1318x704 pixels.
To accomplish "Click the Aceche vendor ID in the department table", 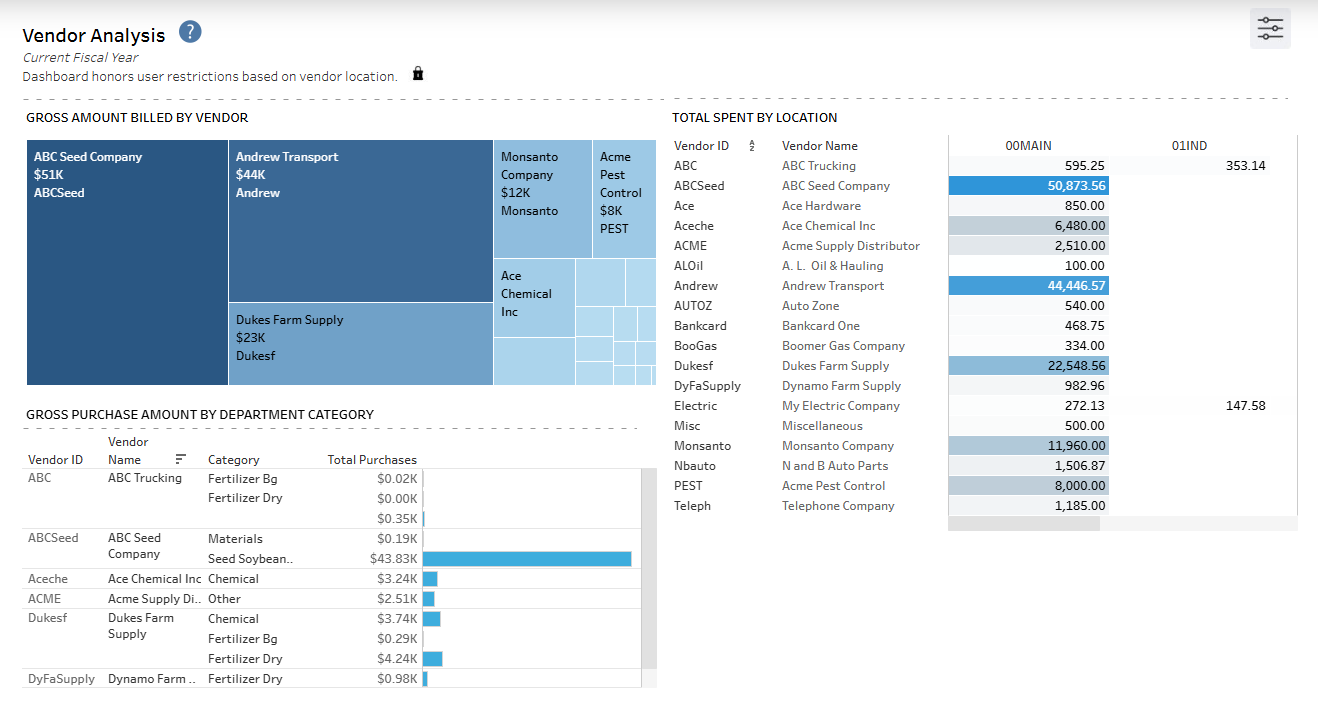I will pyautogui.click(x=48, y=579).
